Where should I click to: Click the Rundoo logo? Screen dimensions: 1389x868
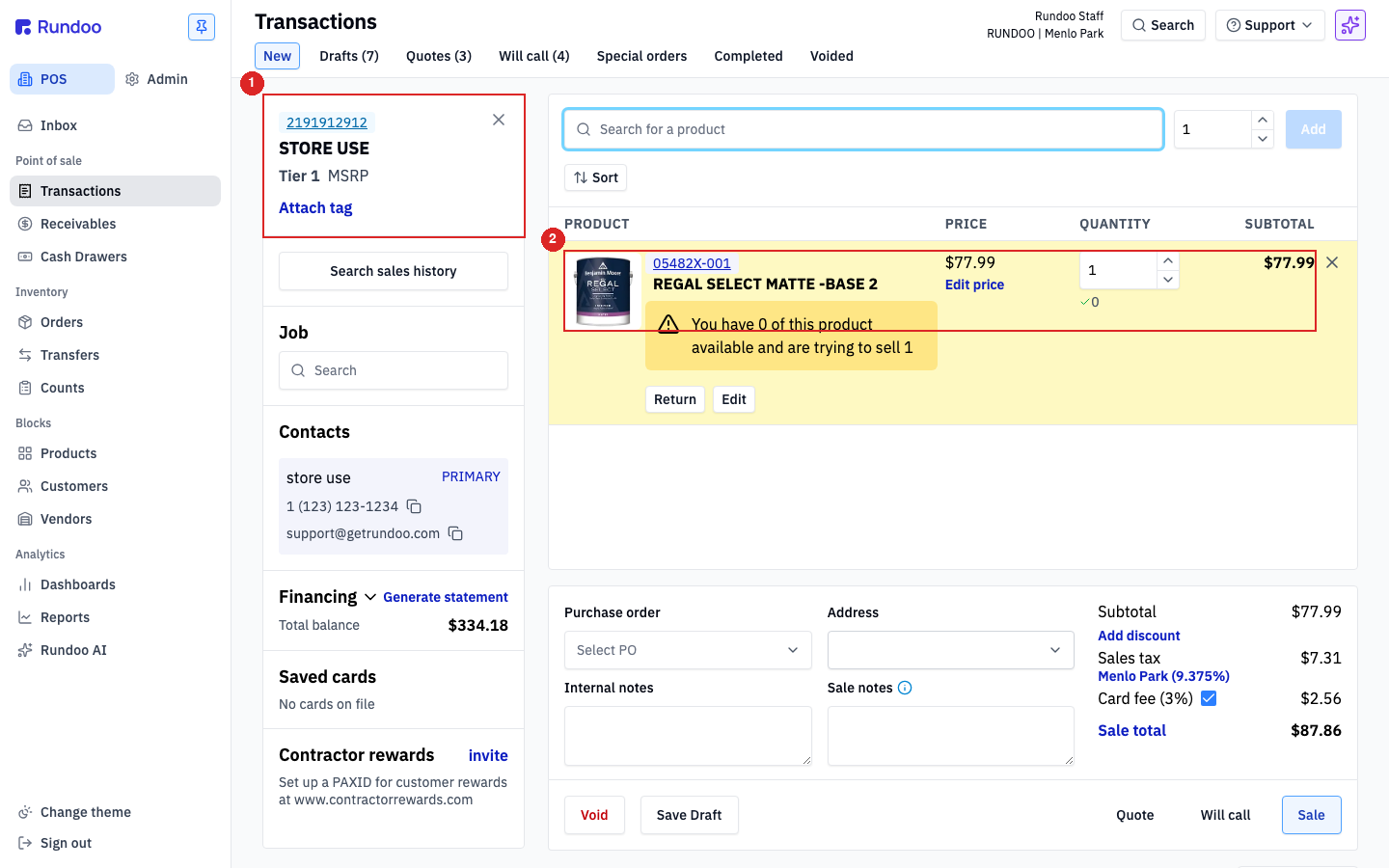click(x=59, y=27)
